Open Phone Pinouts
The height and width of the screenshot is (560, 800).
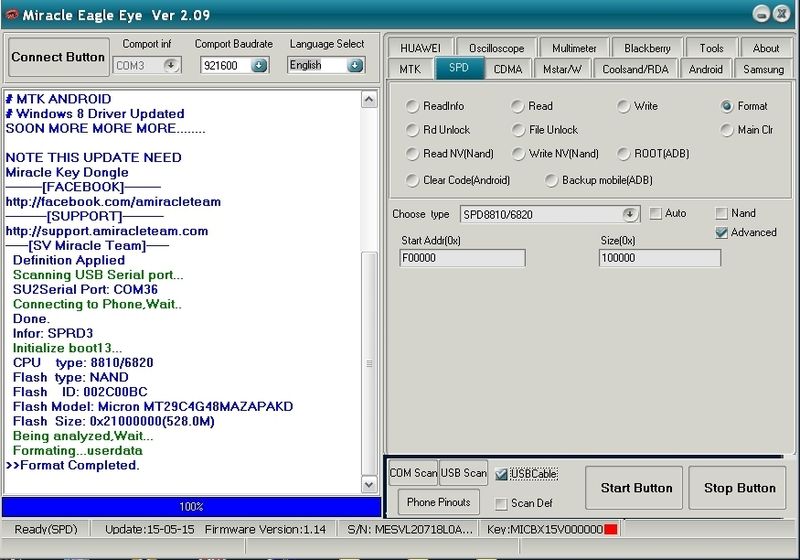[x=439, y=502]
